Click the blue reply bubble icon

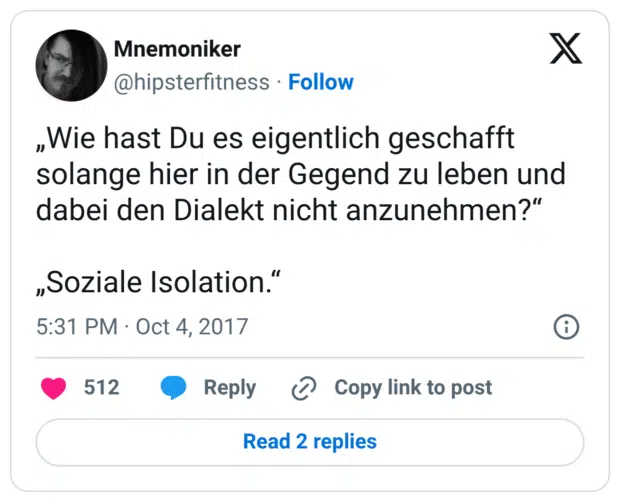pos(174,388)
